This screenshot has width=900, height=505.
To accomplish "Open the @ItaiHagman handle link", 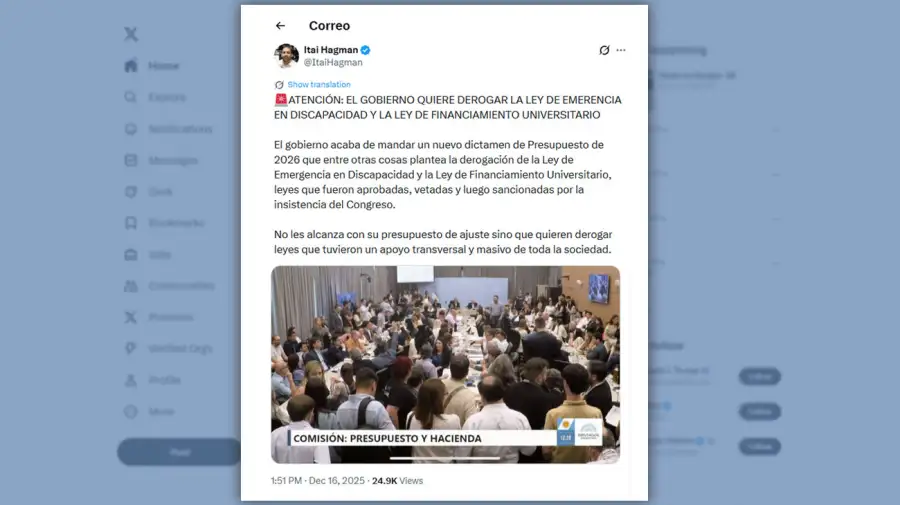I will [333, 63].
